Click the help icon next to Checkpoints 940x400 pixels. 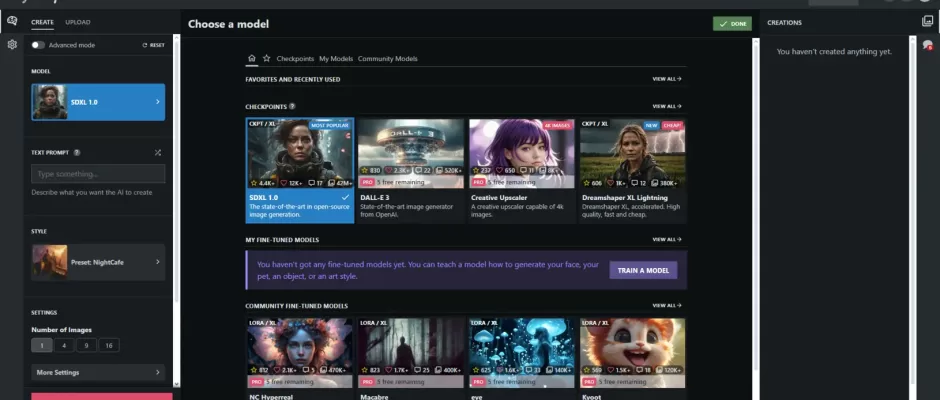pos(292,106)
